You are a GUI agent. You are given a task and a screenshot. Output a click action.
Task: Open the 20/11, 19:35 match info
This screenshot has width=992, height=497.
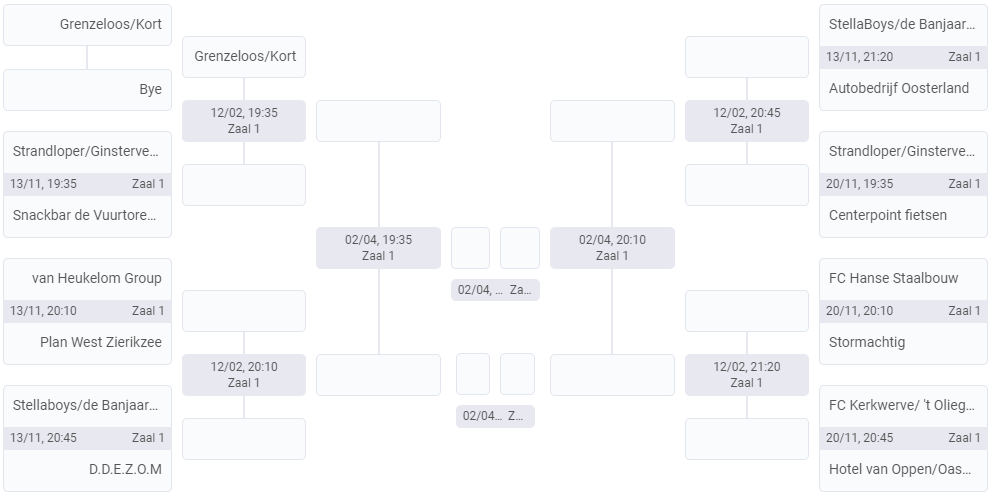903,184
